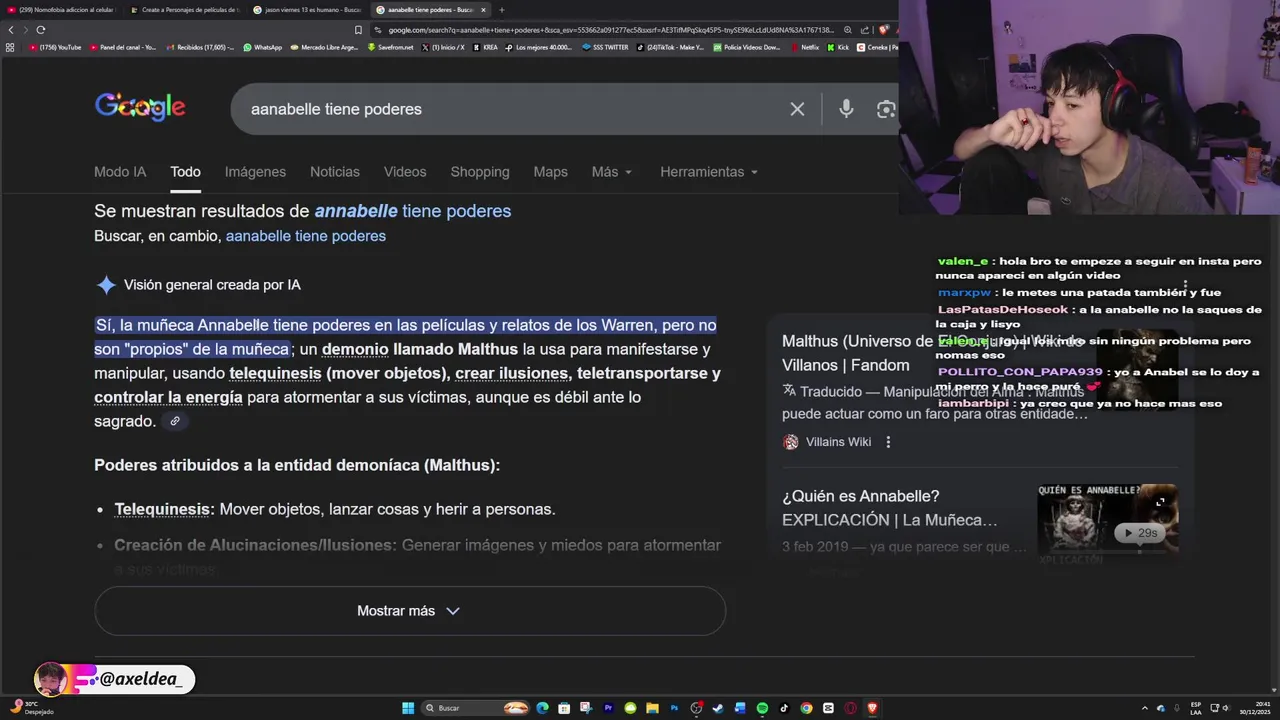Switch to Brave browser in taskbar
1280x720 pixels.
pyautogui.click(x=872, y=708)
